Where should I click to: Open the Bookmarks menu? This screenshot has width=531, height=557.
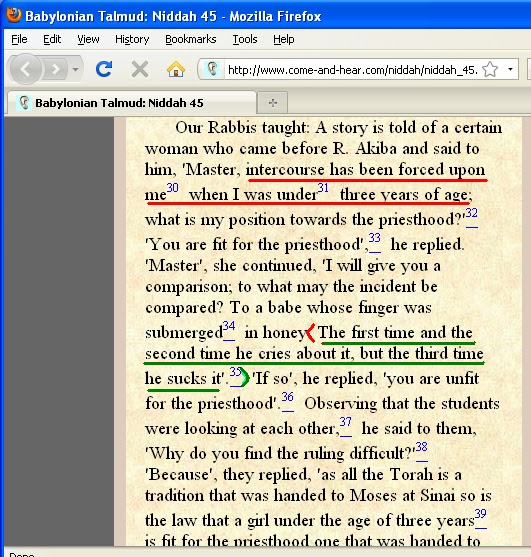pos(191,39)
